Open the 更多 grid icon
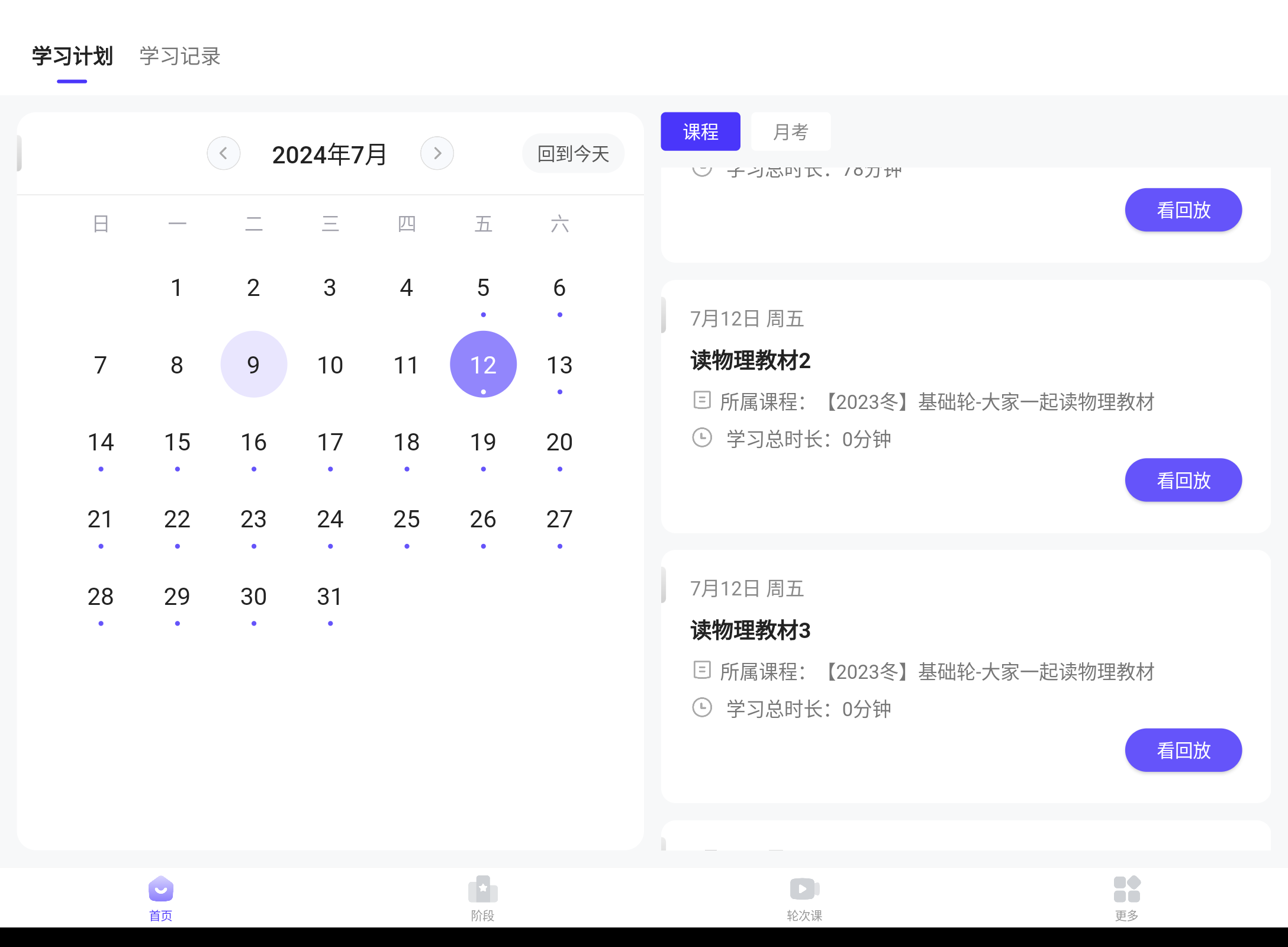1288x947 pixels. [1126, 890]
